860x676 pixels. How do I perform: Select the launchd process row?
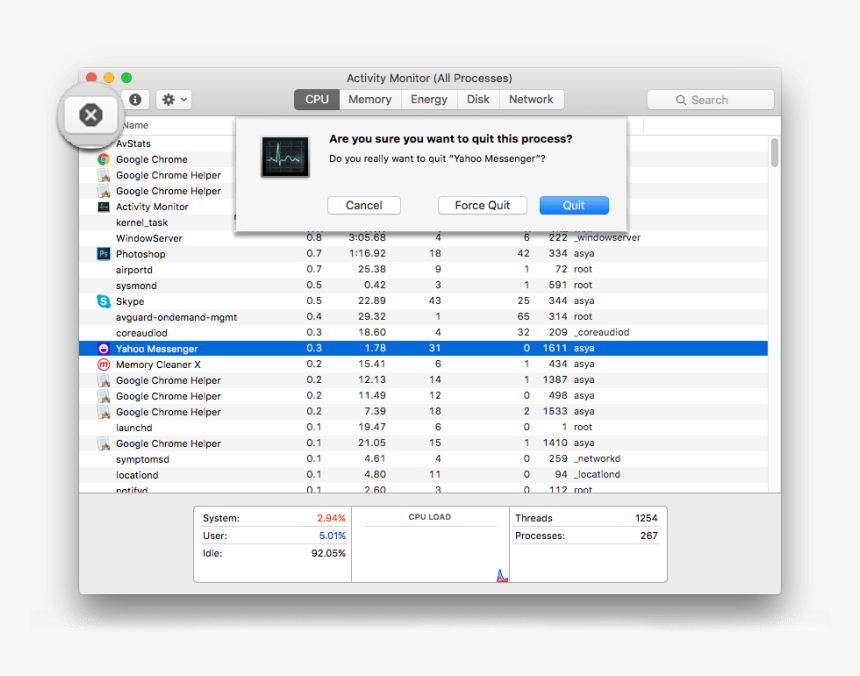[x=423, y=428]
